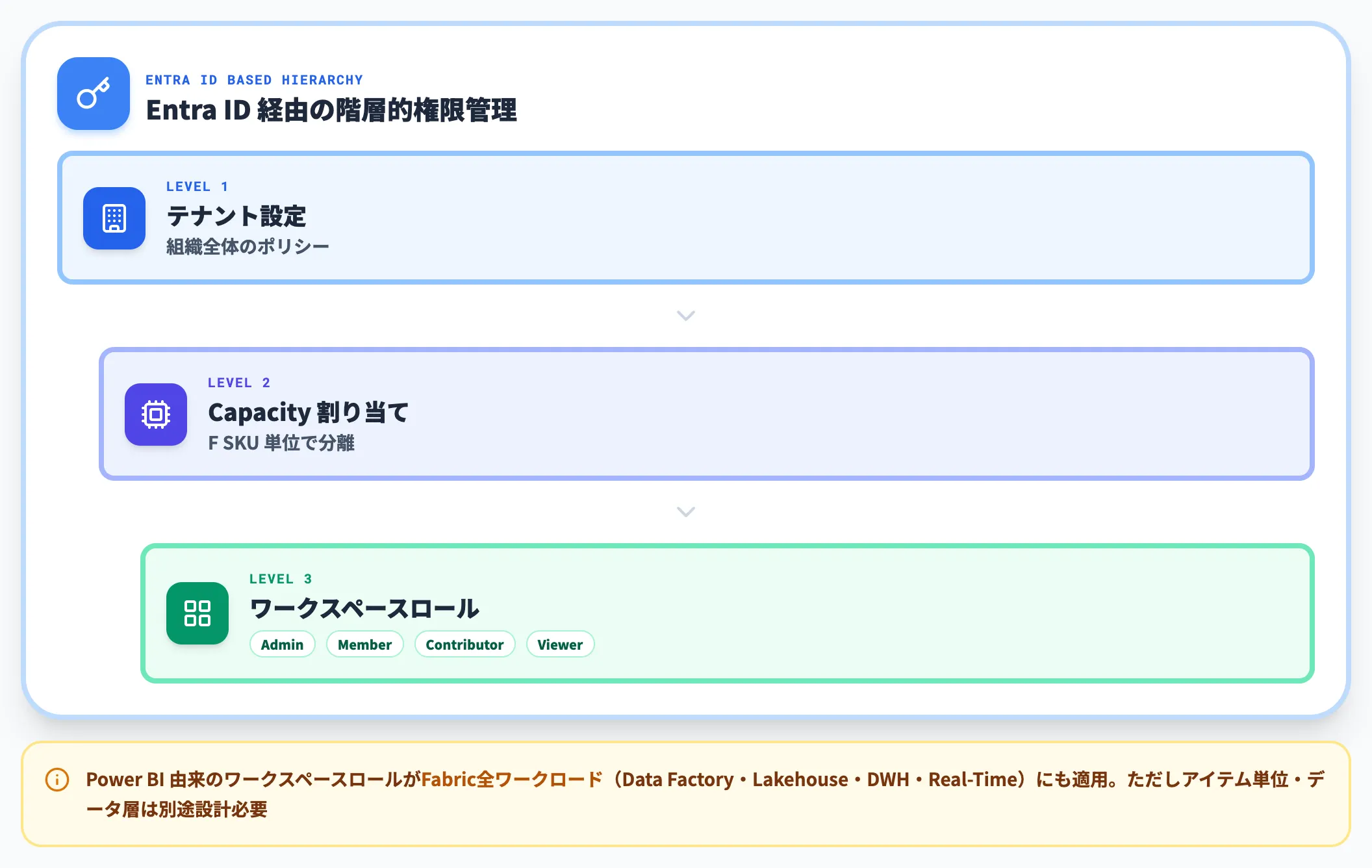
Task: Click the green grid workspace icon
Action: [197, 613]
